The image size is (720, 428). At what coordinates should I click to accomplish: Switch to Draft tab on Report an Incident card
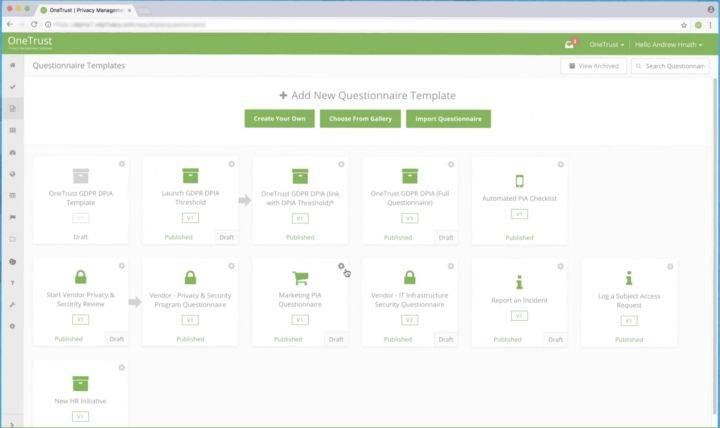click(556, 339)
